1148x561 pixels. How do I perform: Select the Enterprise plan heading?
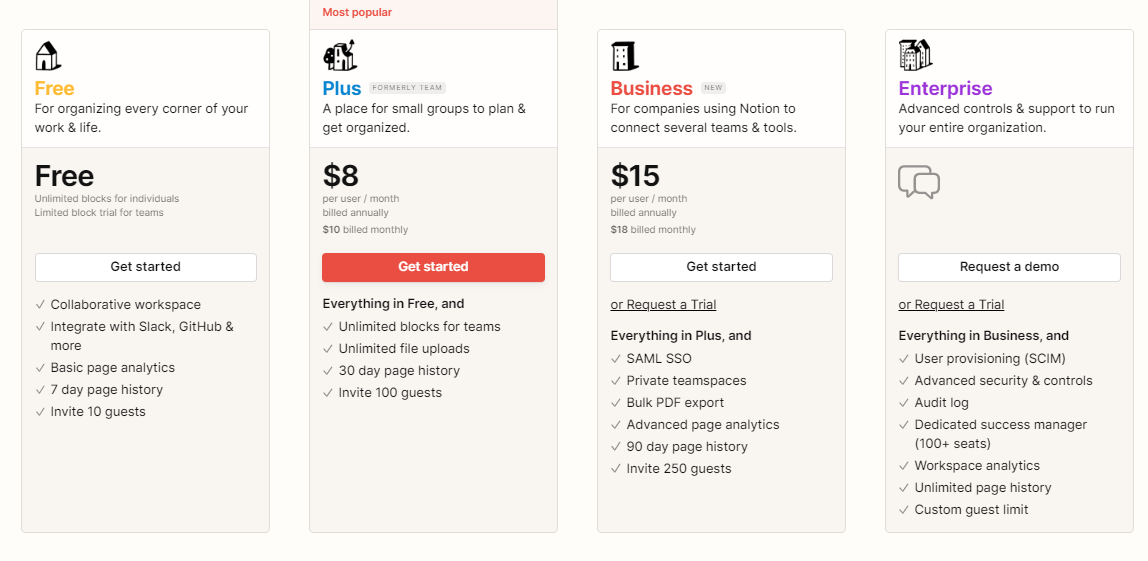(x=945, y=89)
